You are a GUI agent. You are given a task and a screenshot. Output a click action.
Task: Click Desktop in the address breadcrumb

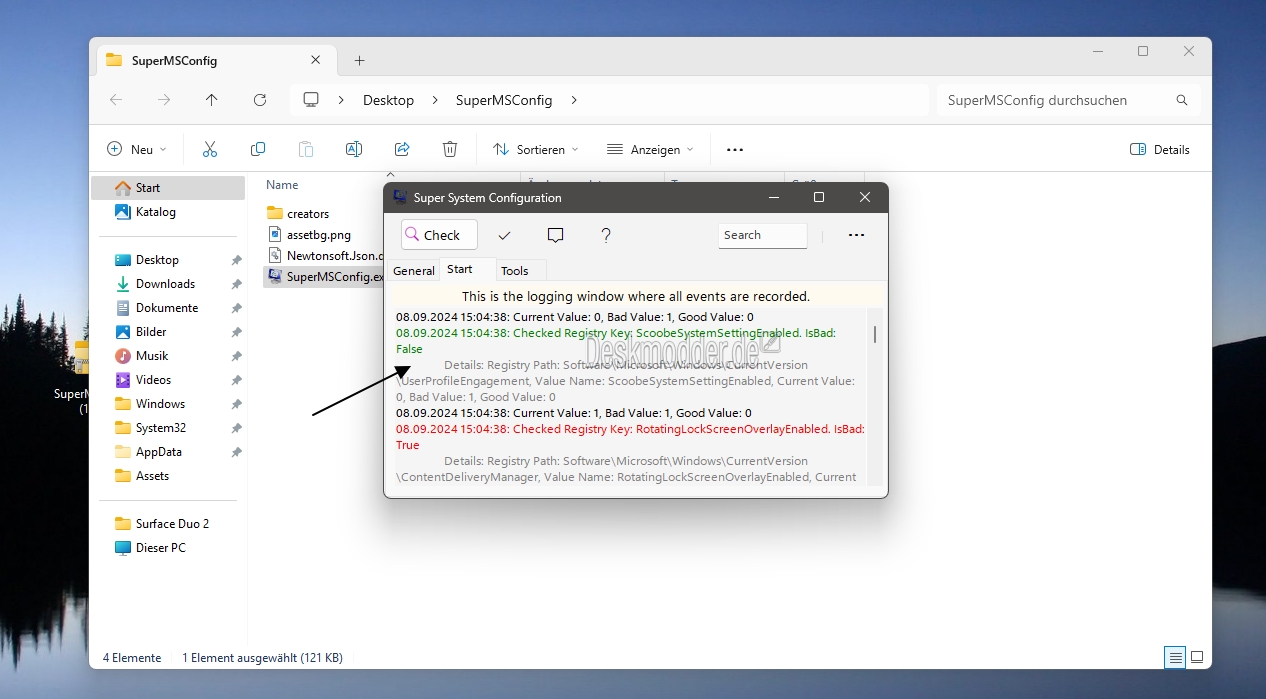(x=388, y=100)
